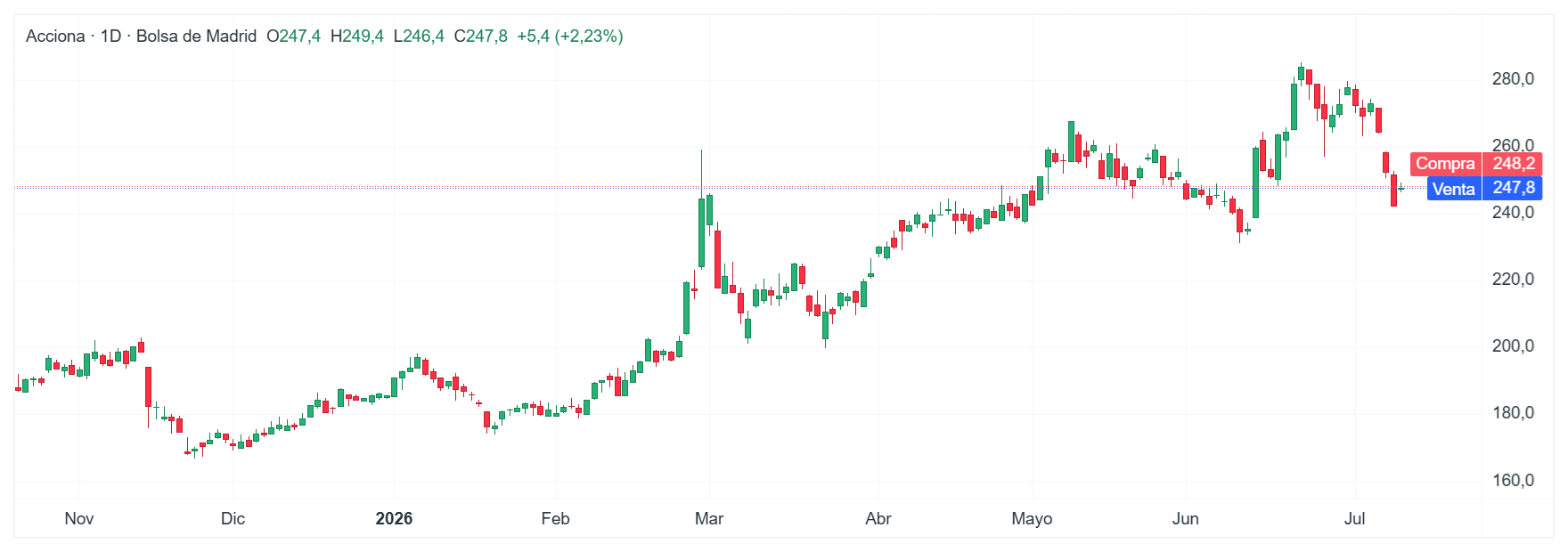Click the Jun label on time axis
The image size is (1568, 552).
tap(1186, 519)
